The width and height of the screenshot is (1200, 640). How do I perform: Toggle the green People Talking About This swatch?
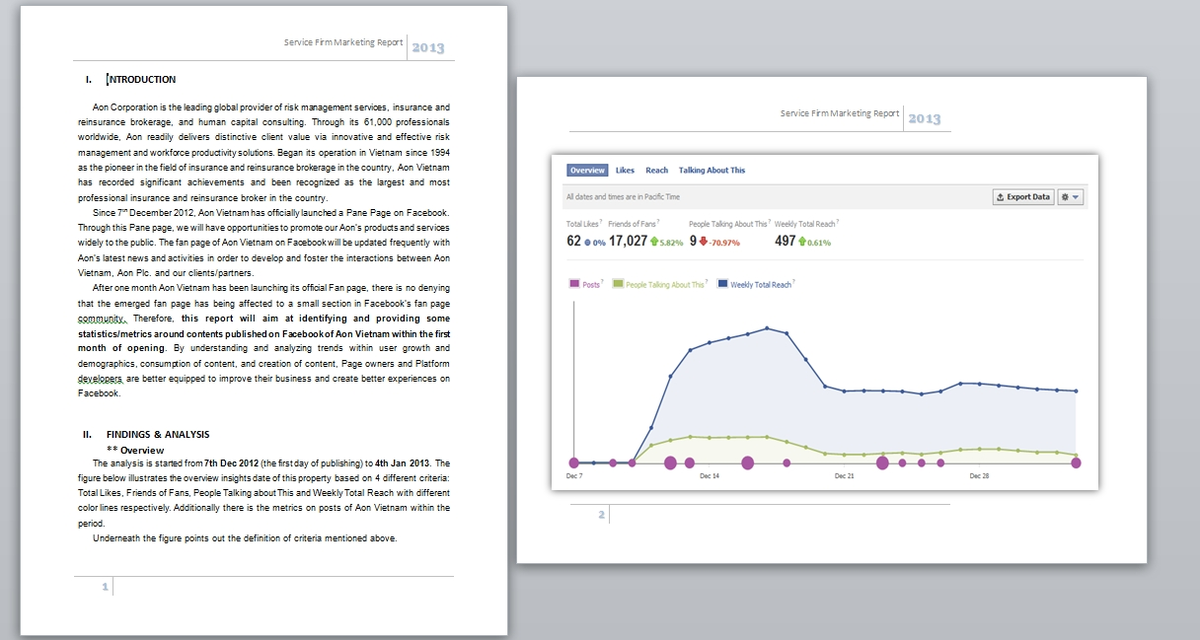point(618,284)
